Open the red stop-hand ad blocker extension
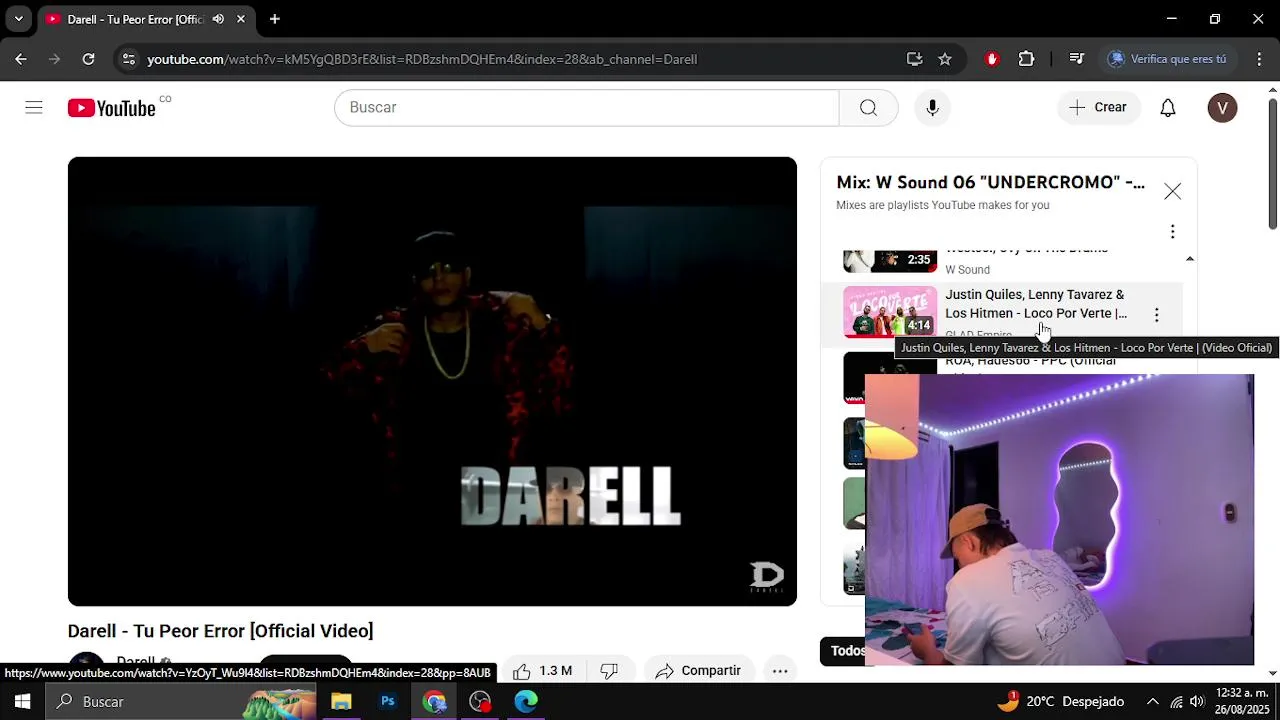 992,59
